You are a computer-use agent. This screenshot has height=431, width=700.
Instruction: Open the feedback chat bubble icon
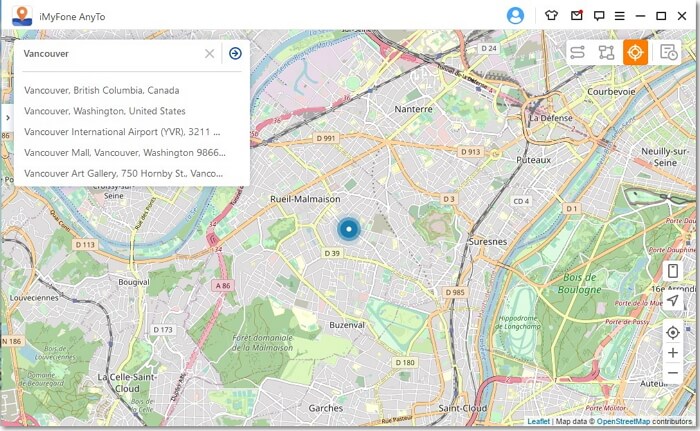[x=599, y=16]
